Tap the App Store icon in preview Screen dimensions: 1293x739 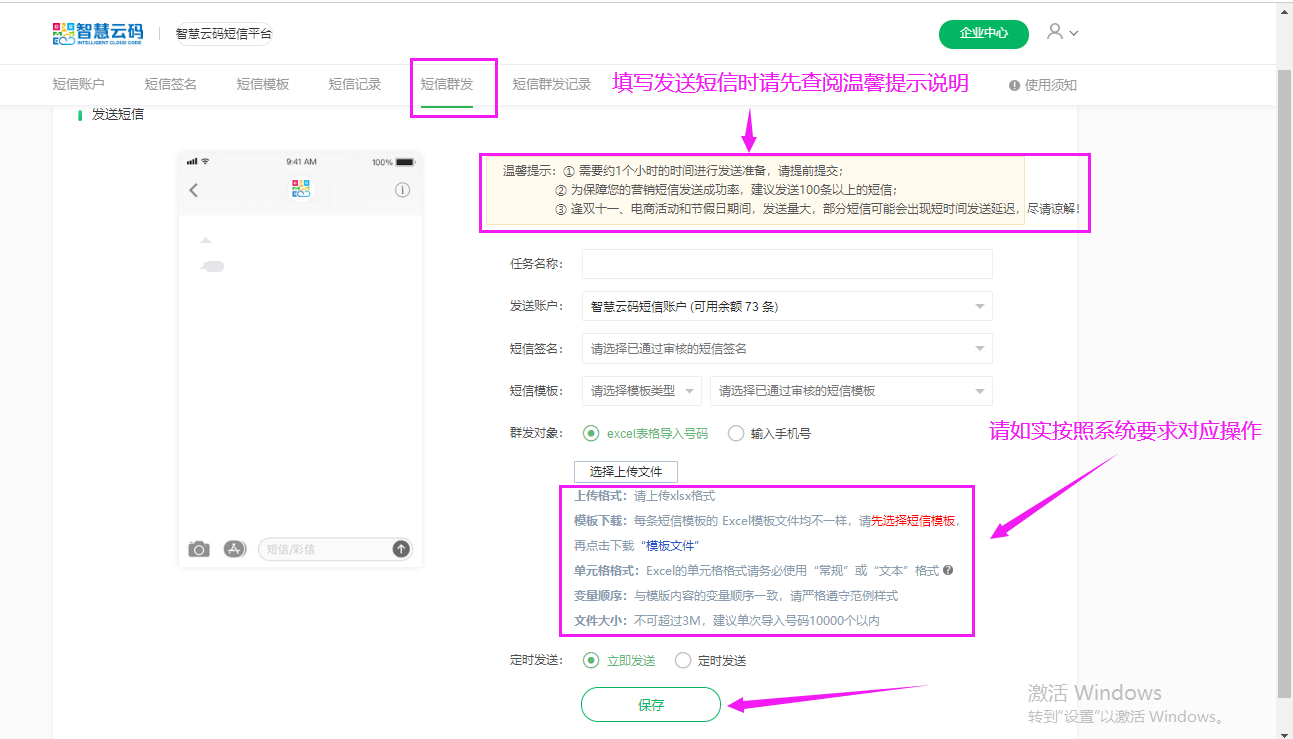(x=235, y=549)
